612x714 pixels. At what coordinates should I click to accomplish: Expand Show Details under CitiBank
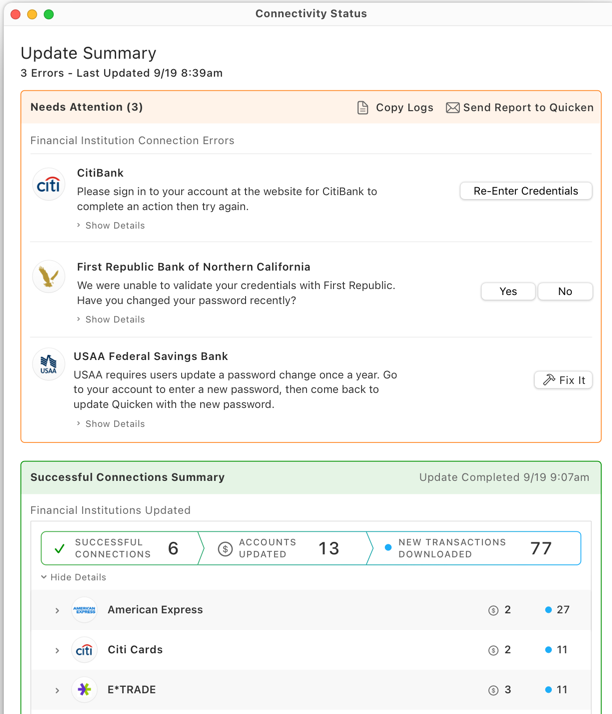point(111,226)
